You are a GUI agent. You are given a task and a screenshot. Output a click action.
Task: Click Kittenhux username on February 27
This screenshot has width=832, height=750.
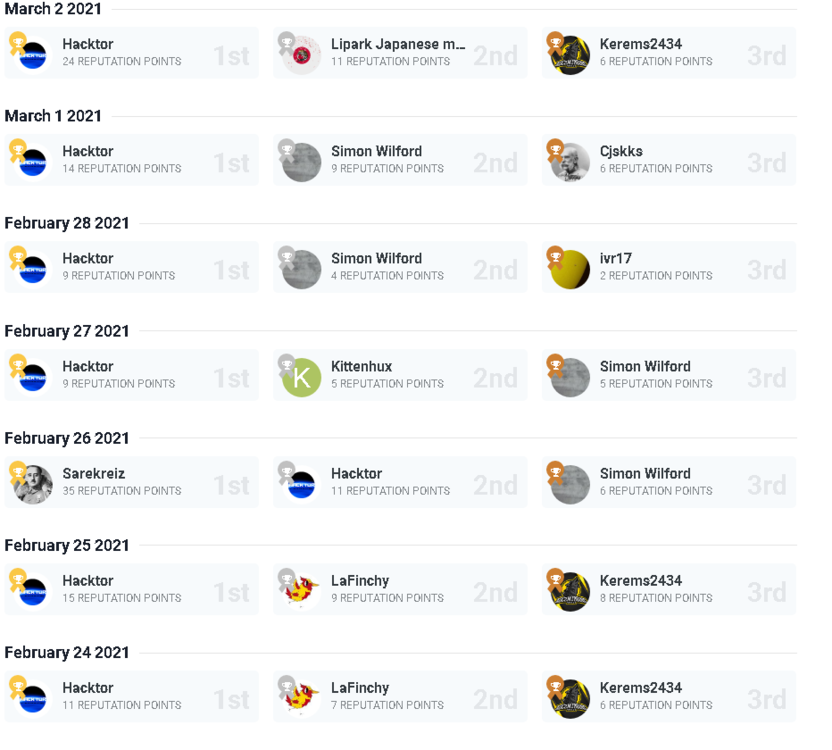coord(361,366)
